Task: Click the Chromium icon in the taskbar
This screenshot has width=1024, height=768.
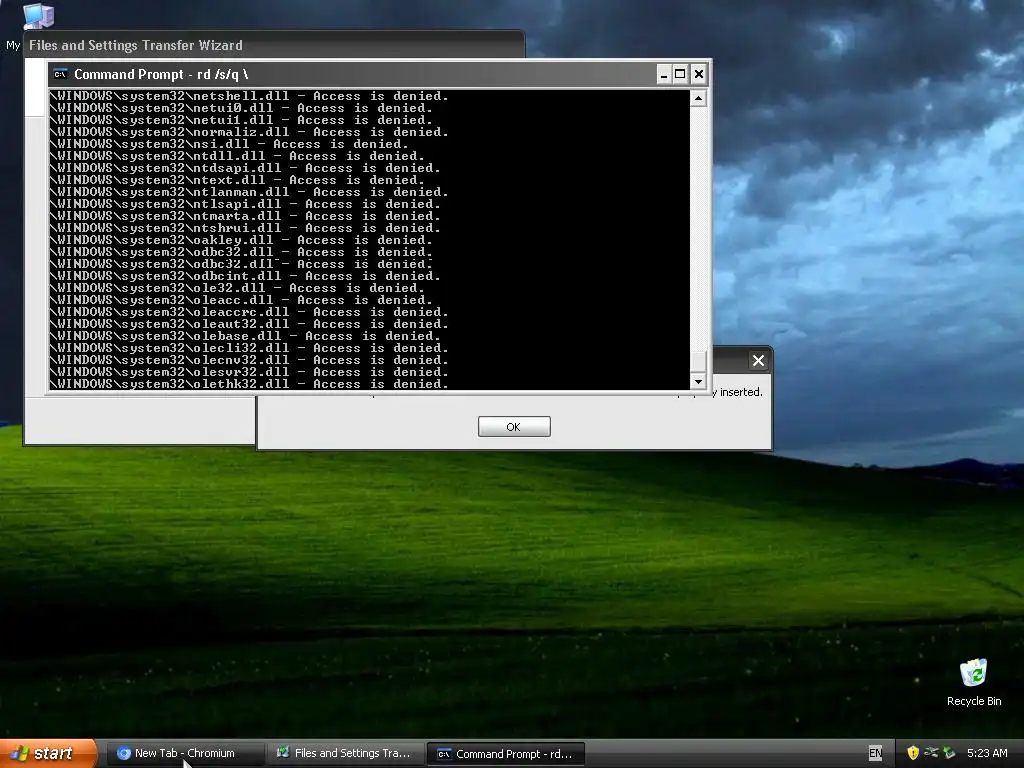Action: pos(123,754)
